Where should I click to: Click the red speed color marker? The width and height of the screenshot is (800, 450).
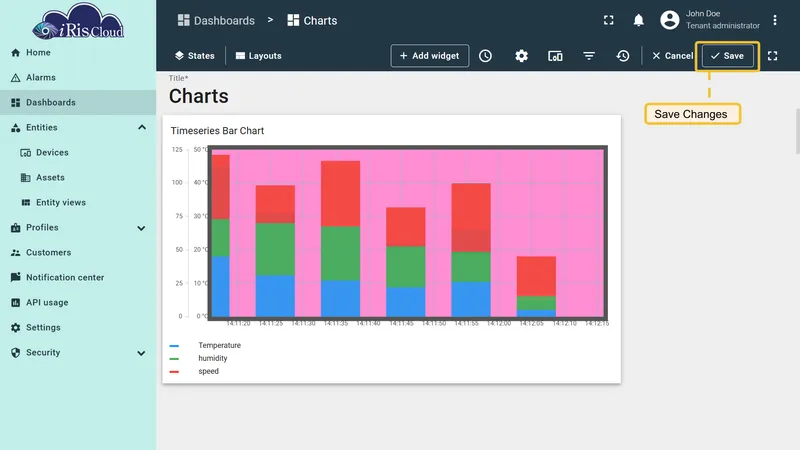point(174,372)
